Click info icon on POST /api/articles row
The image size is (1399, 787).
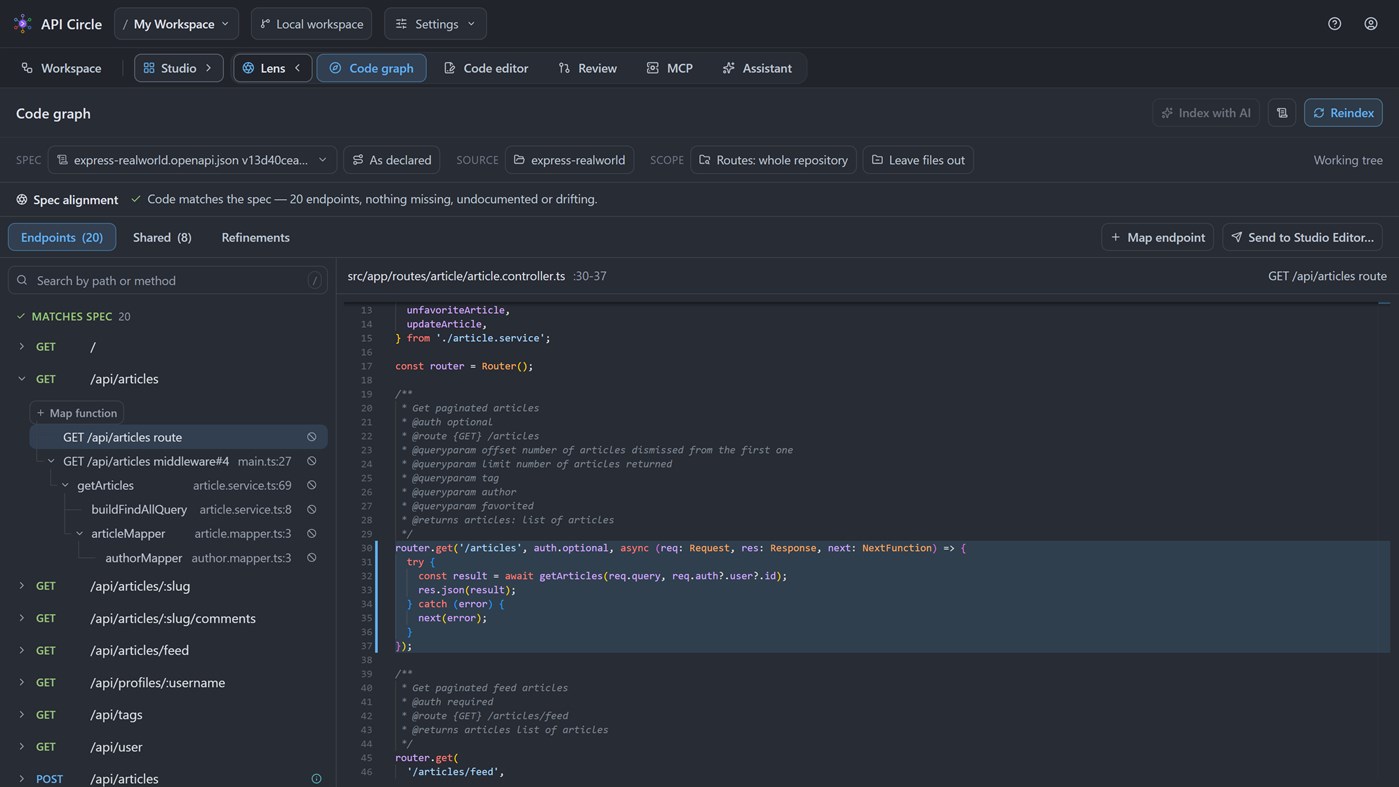(x=316, y=779)
